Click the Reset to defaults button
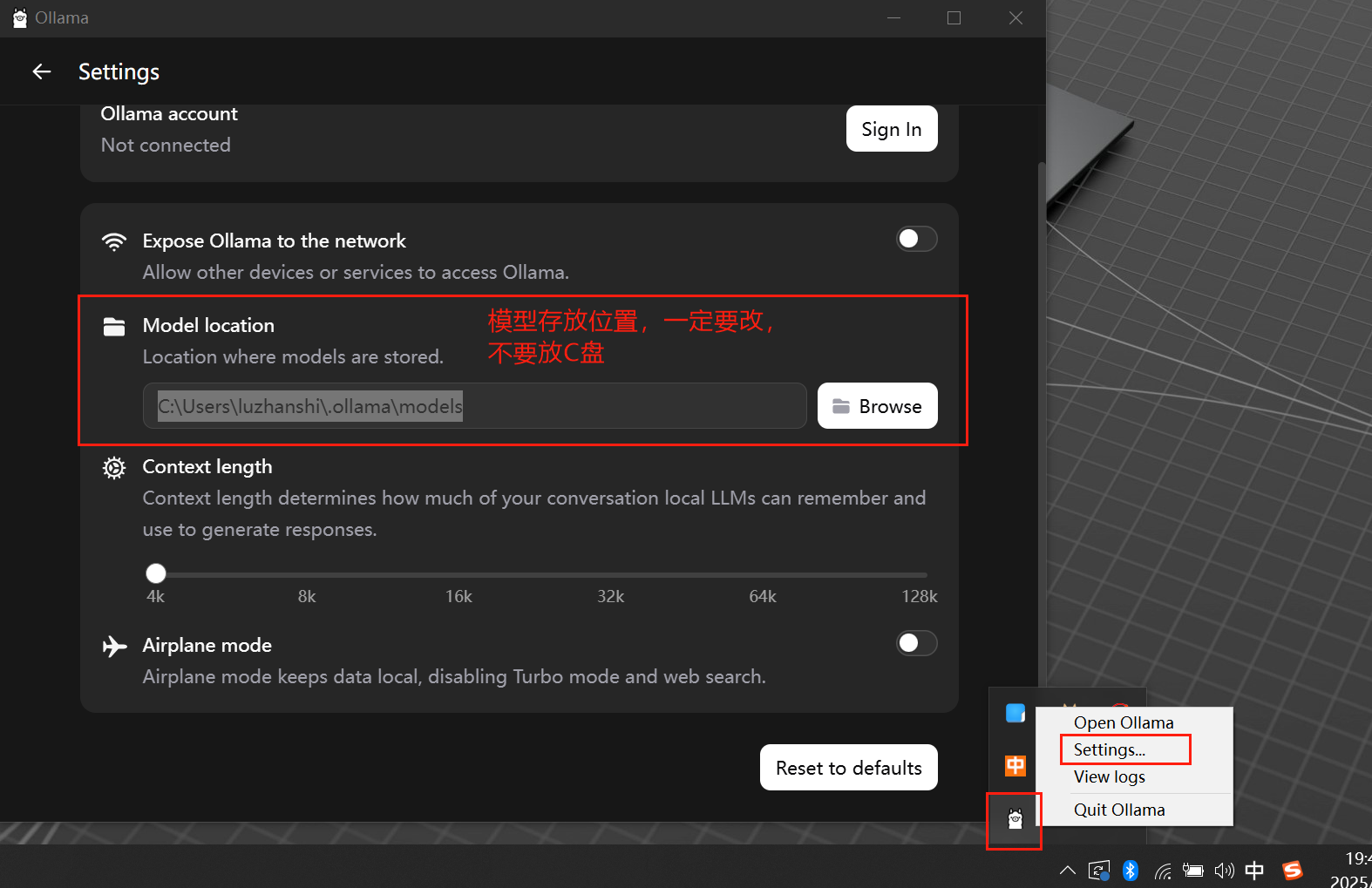 click(849, 768)
